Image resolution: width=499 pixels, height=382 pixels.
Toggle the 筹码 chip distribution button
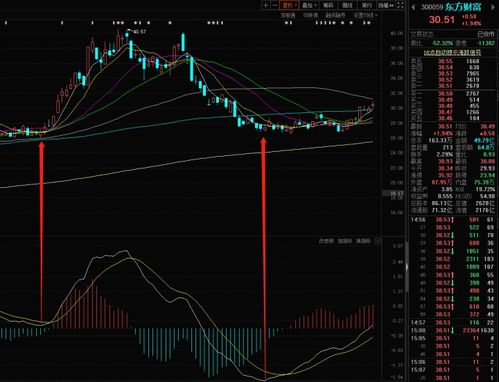(x=328, y=5)
